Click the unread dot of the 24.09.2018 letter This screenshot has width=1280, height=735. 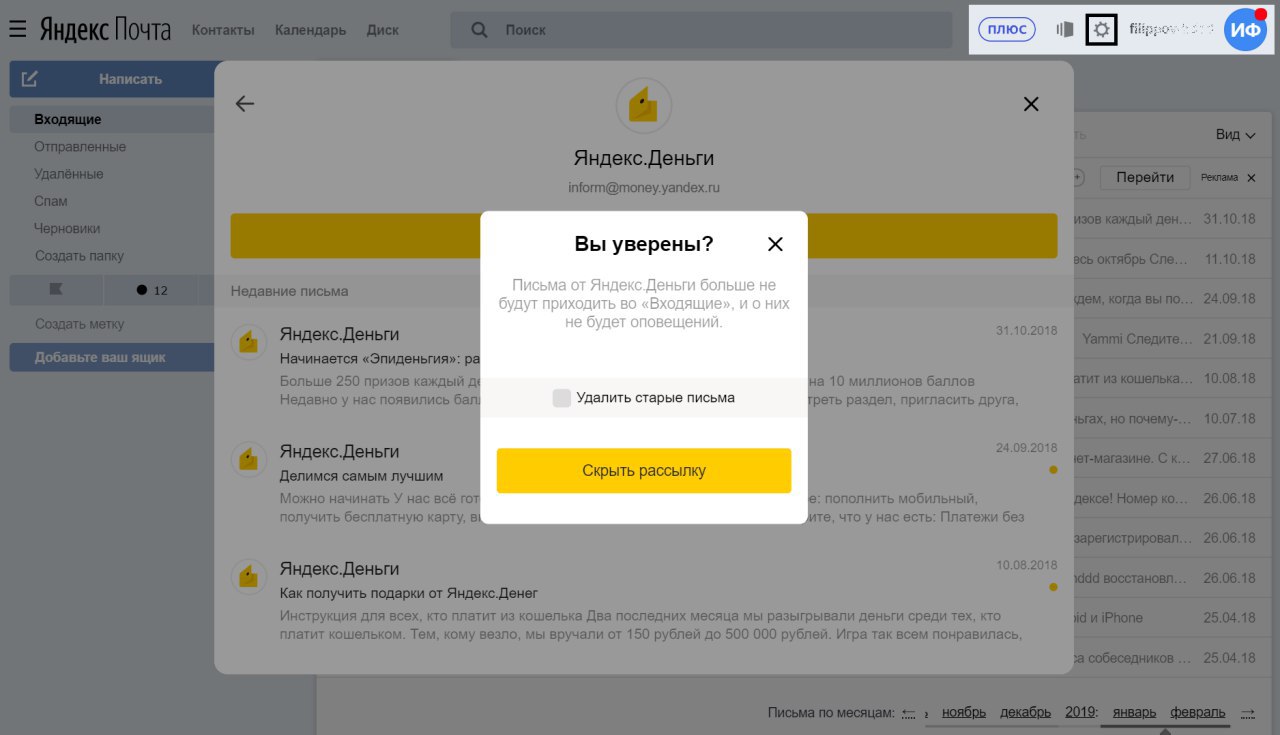coord(1053,469)
